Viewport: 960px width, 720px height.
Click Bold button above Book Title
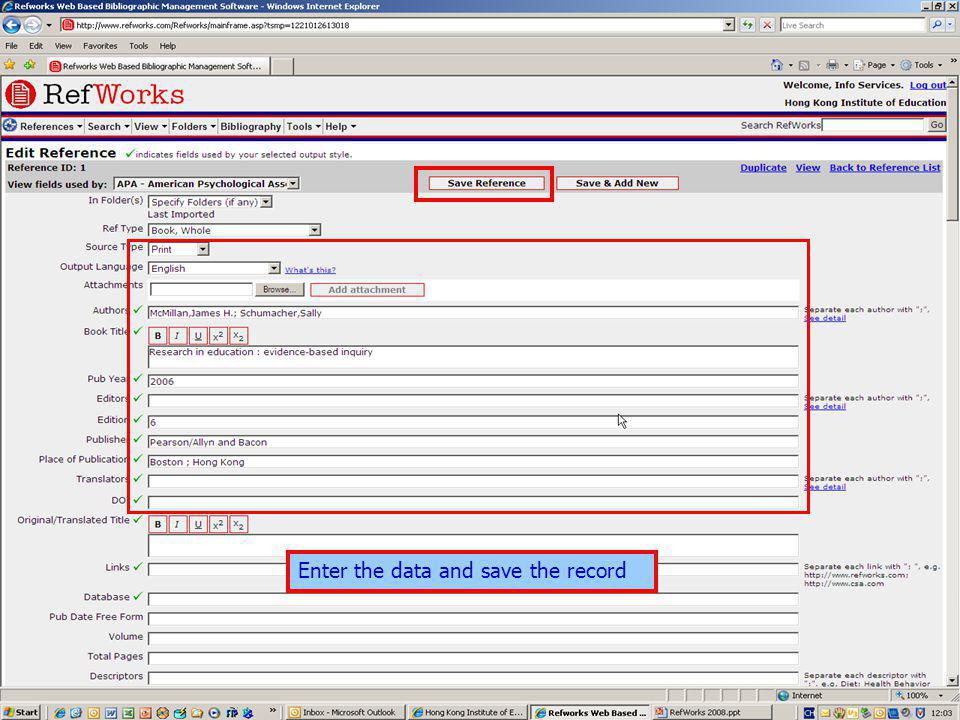(158, 336)
